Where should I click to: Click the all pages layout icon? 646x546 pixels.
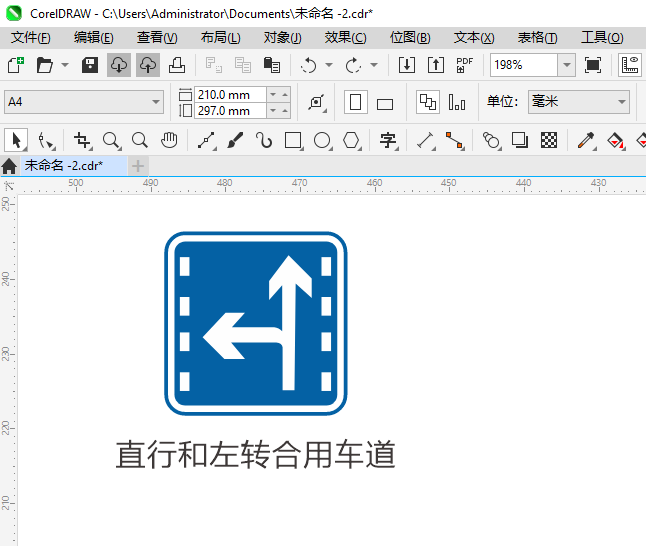428,102
